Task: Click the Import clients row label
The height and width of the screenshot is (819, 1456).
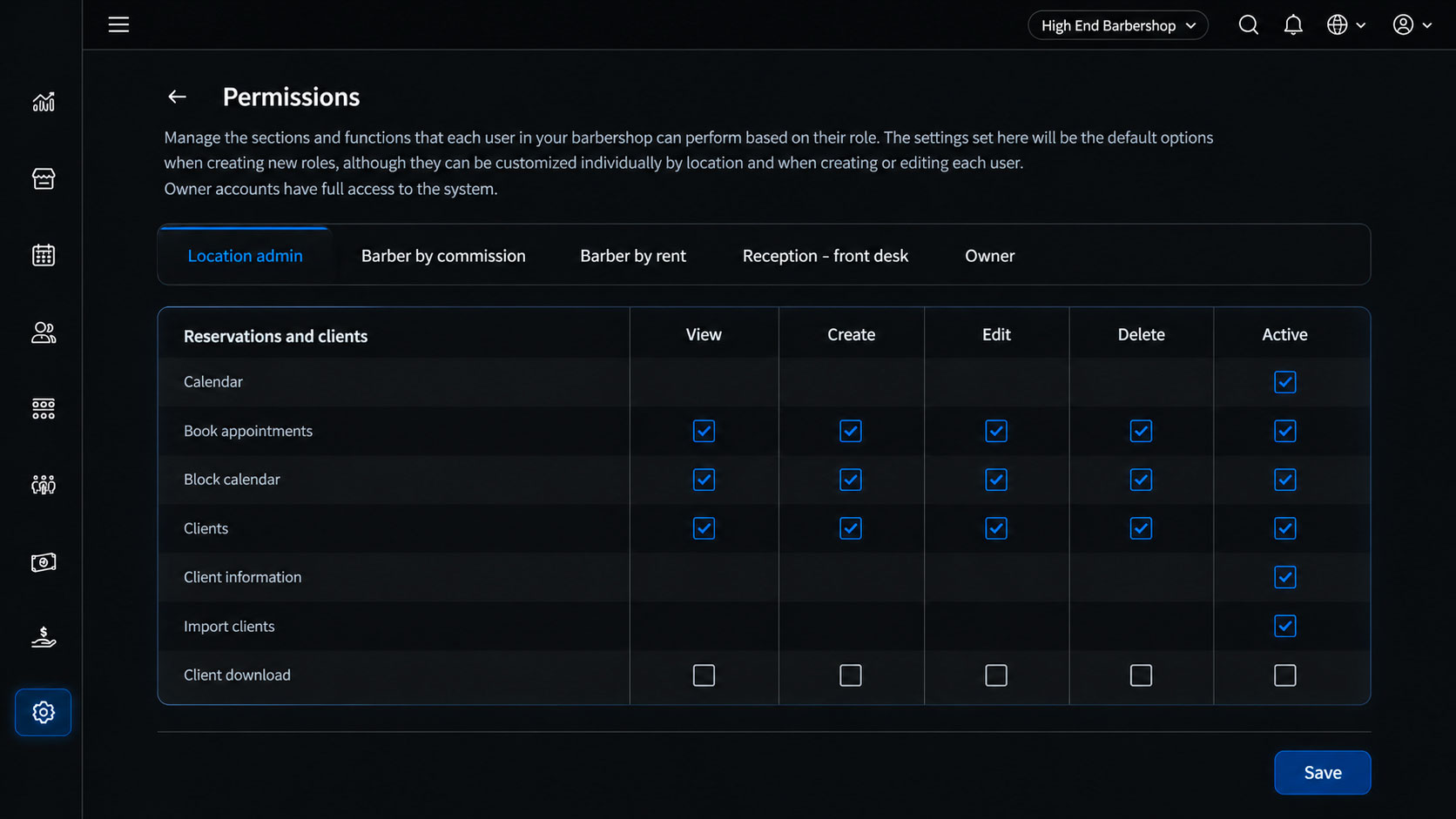Action: click(x=229, y=626)
